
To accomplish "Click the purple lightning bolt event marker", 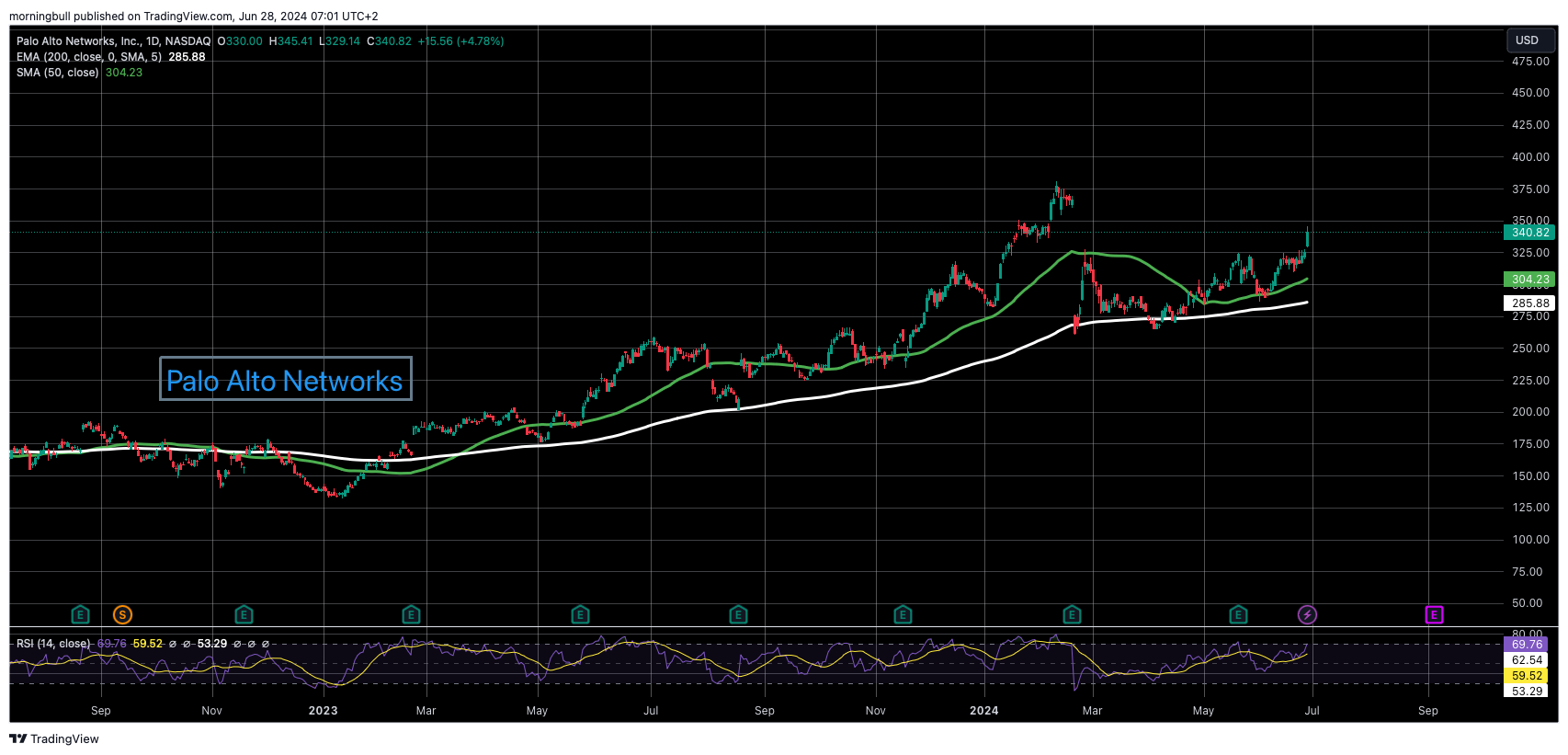I will (1307, 614).
